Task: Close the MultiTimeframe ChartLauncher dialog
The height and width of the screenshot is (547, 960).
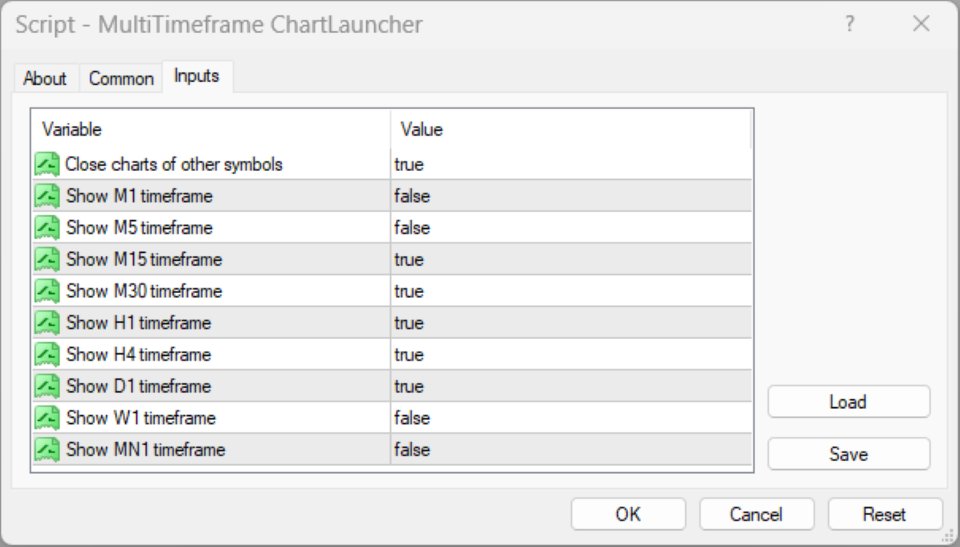Action: pyautogui.click(x=921, y=24)
